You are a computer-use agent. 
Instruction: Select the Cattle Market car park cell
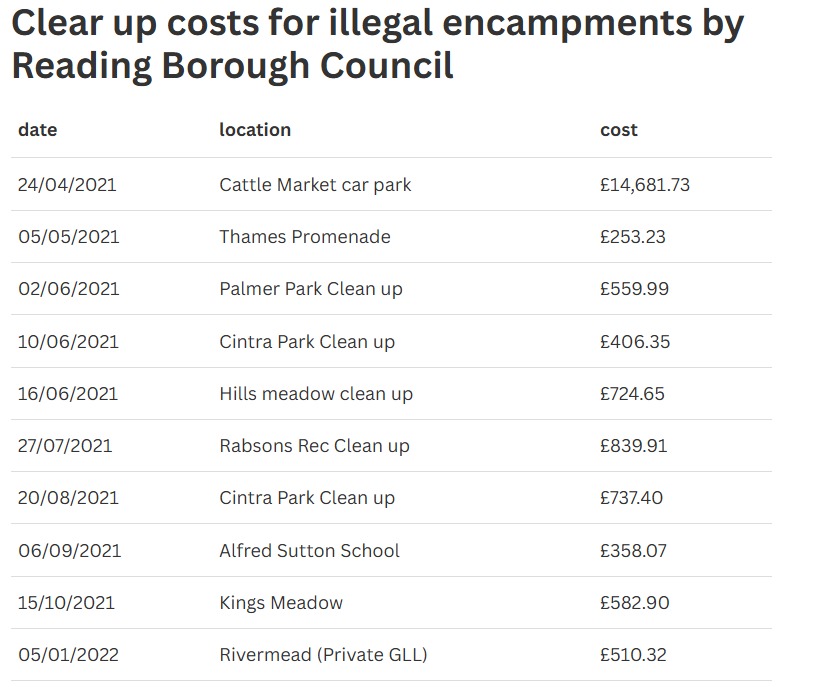315,185
